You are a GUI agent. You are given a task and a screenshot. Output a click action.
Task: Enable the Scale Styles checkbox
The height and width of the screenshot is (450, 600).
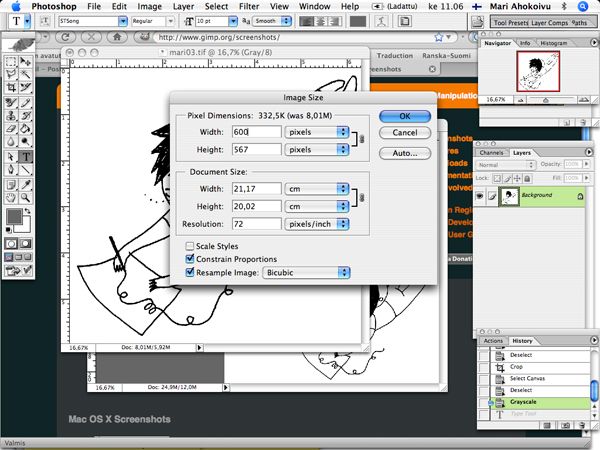click(189, 246)
